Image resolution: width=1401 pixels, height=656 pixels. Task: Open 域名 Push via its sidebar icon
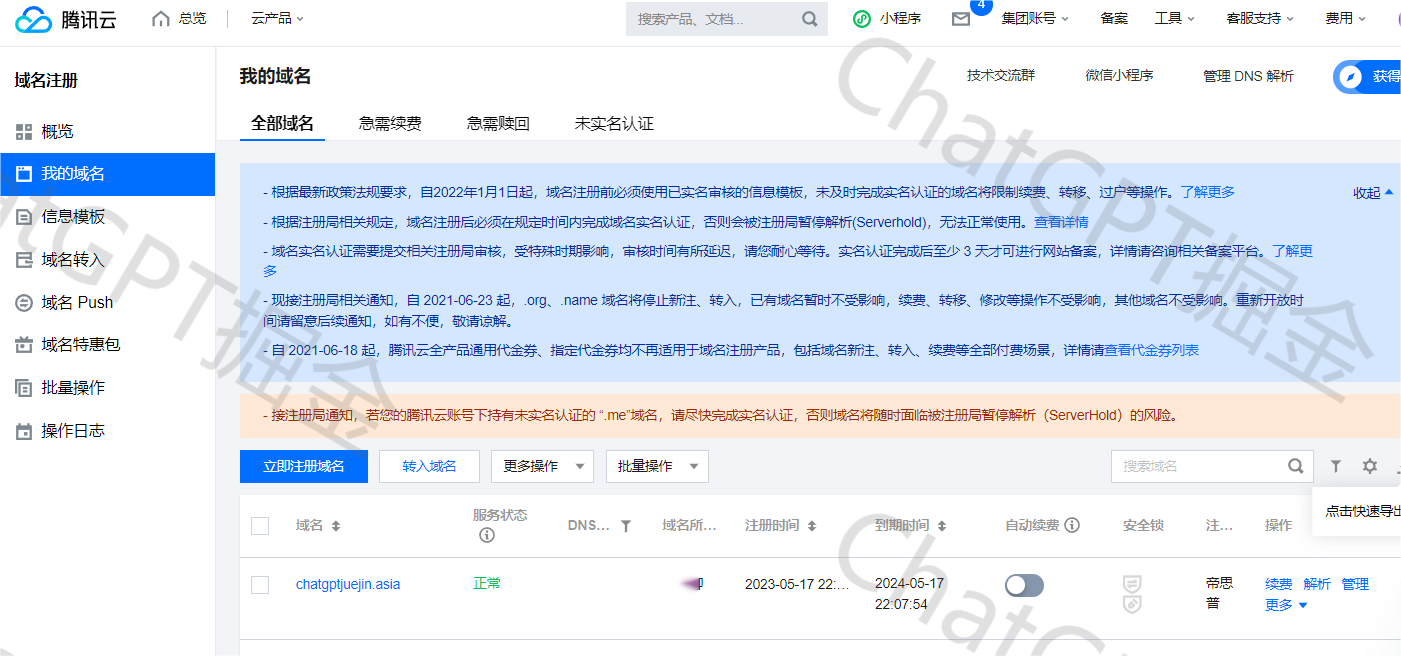coord(24,302)
